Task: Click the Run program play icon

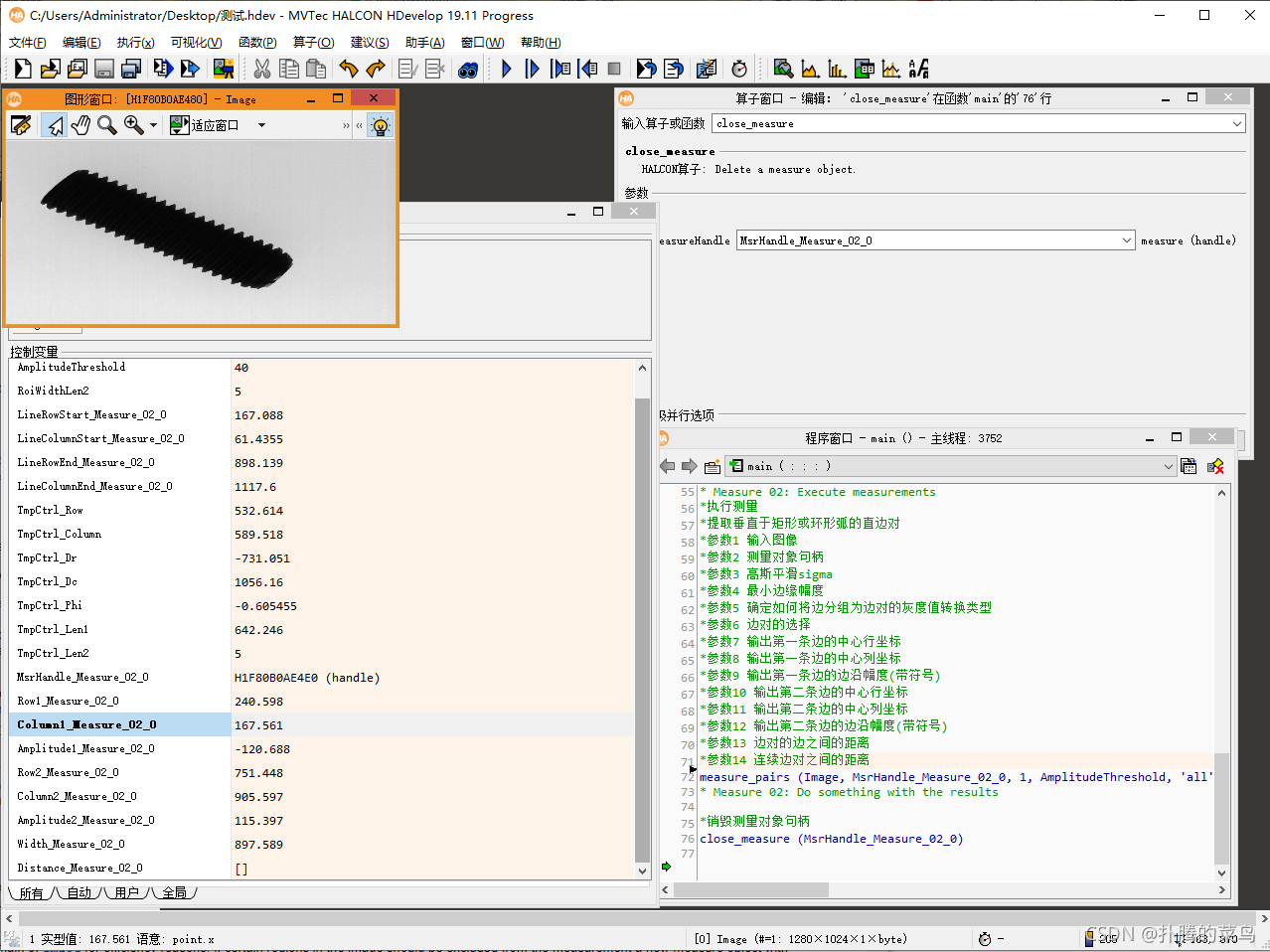Action: coord(507,69)
